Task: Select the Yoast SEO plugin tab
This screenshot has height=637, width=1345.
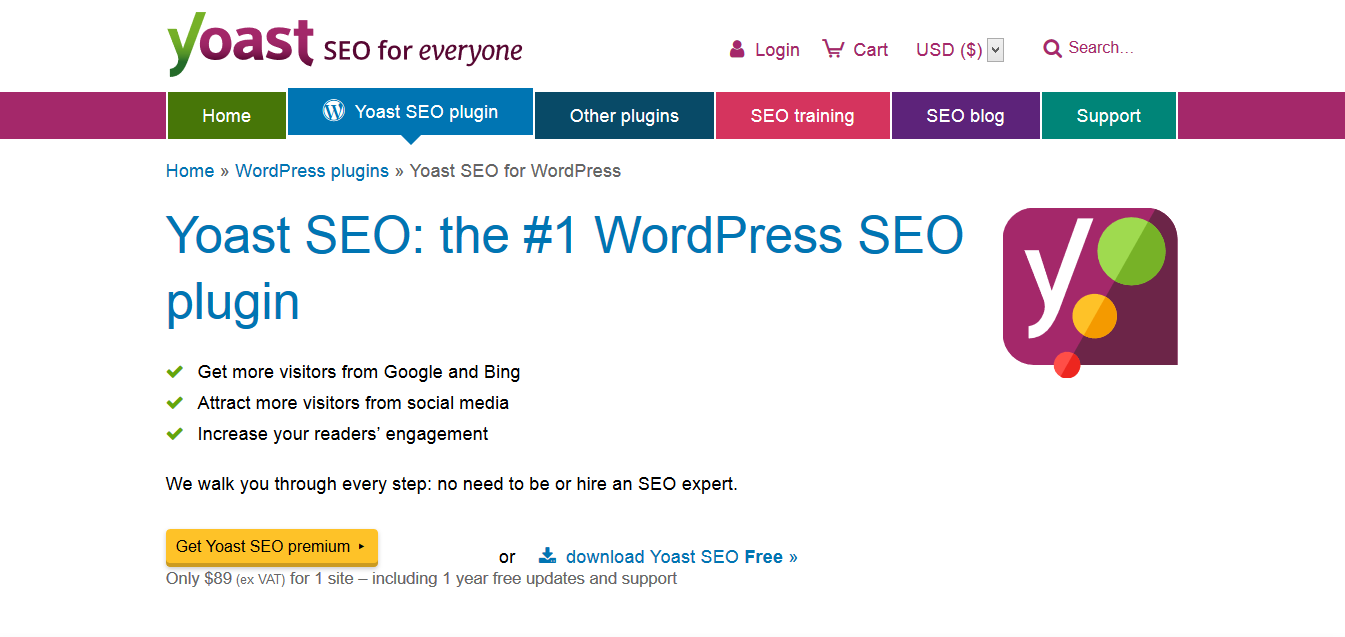Action: [410, 112]
